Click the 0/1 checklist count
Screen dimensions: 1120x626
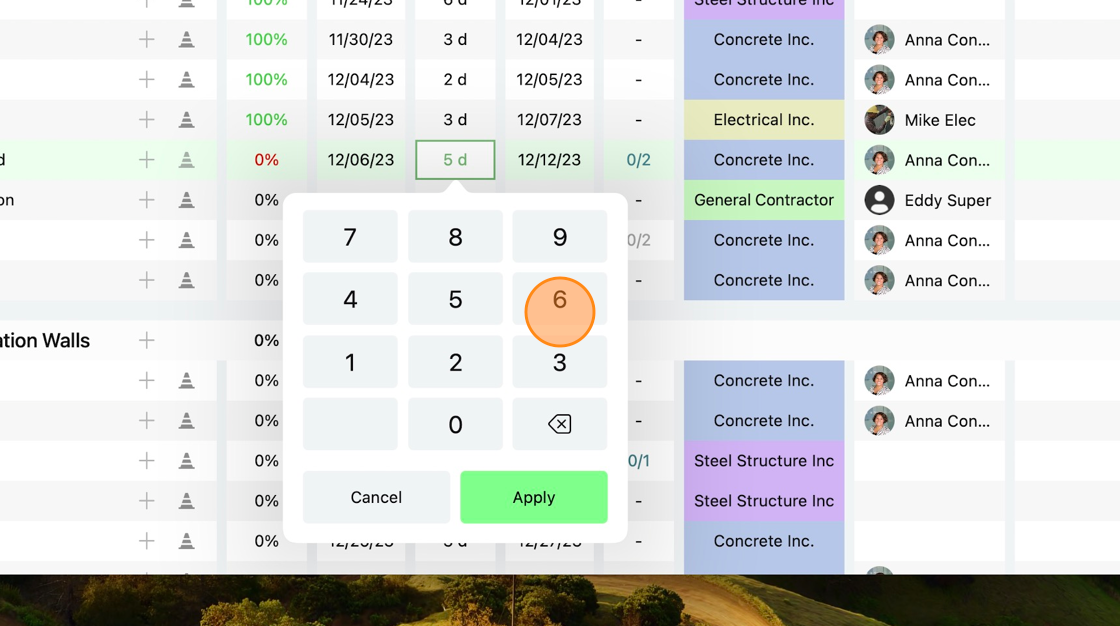tap(639, 461)
